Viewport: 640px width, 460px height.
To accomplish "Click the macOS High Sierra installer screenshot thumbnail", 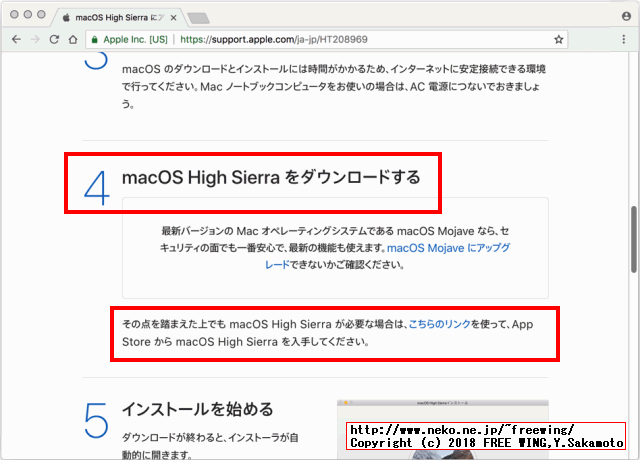I will tap(443, 430).
